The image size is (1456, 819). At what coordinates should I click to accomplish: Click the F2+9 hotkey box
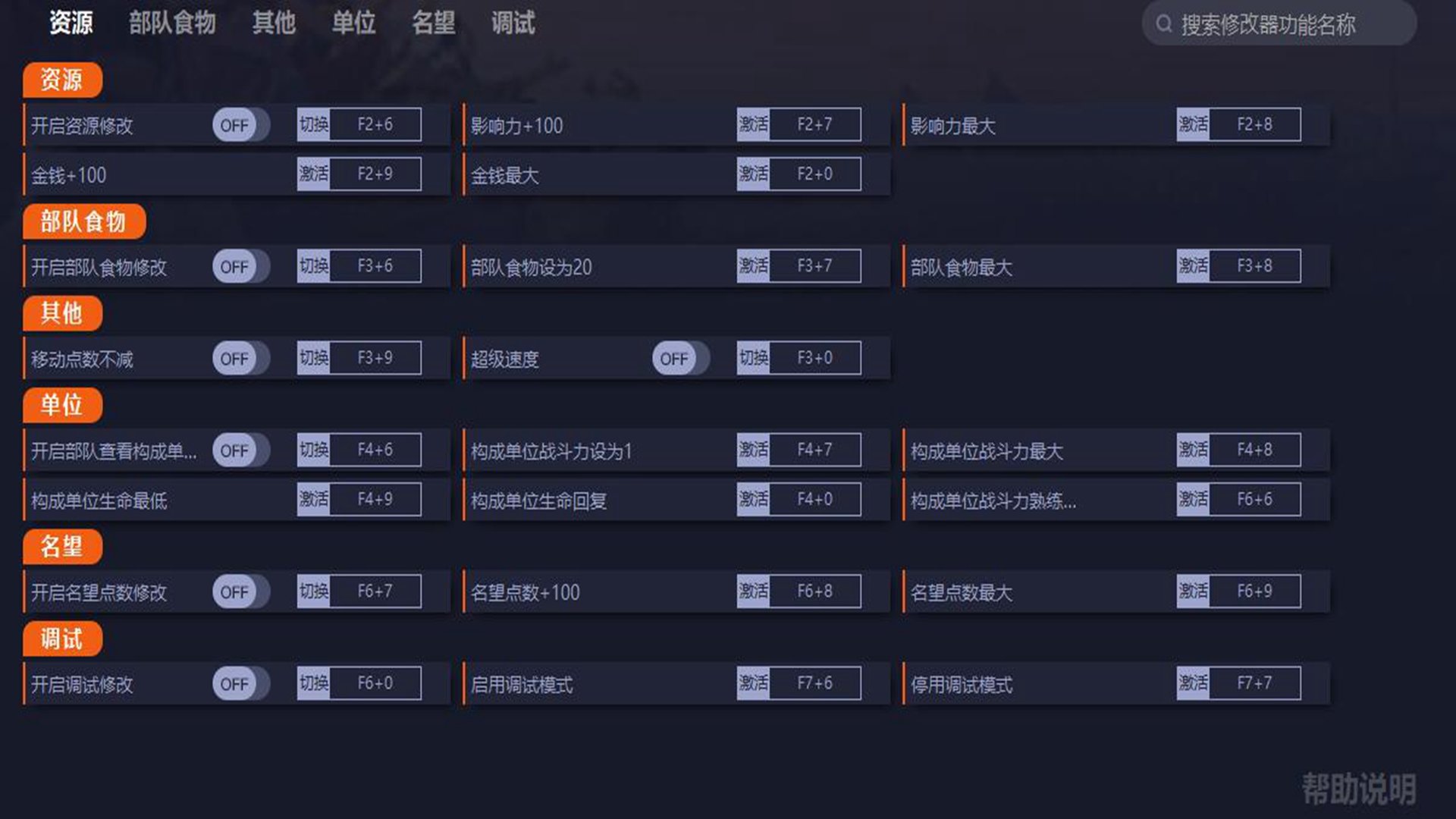[x=375, y=174]
